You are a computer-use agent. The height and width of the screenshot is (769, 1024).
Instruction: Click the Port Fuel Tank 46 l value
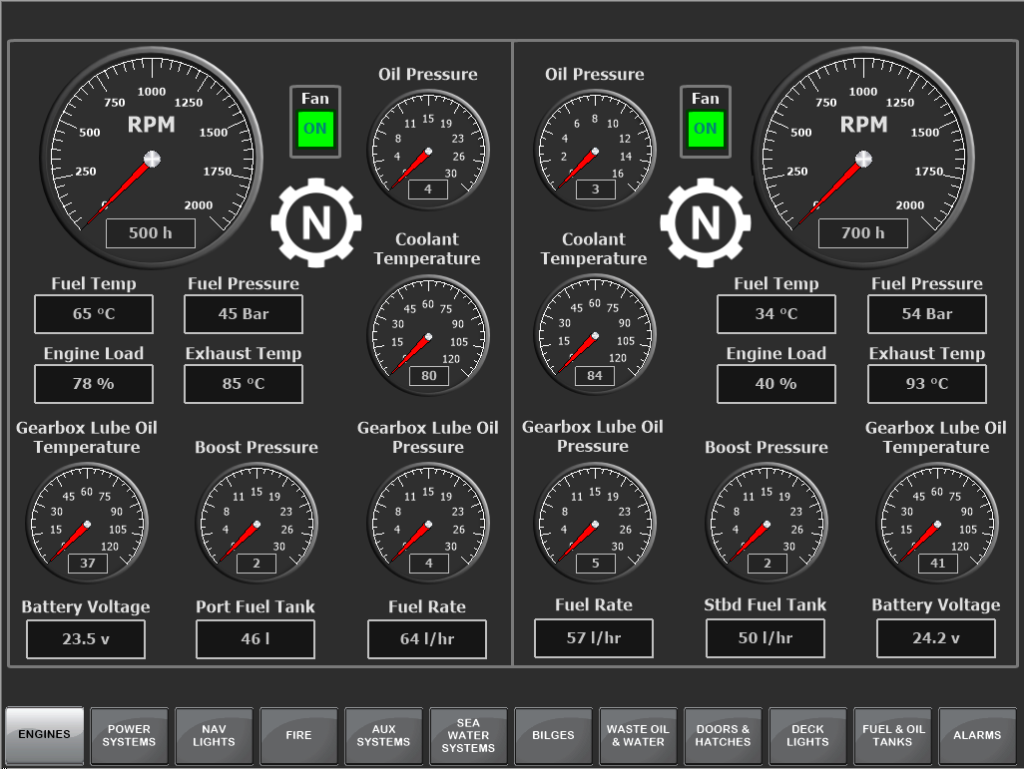point(255,639)
